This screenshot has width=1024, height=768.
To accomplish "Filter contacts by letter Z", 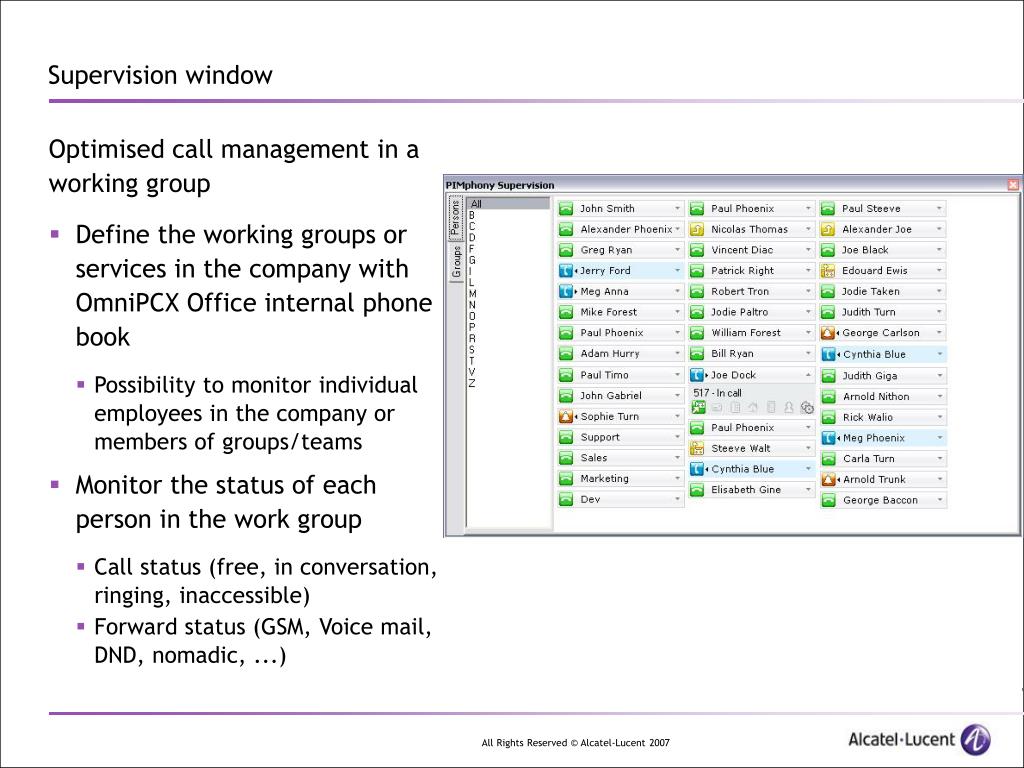I will tap(472, 383).
